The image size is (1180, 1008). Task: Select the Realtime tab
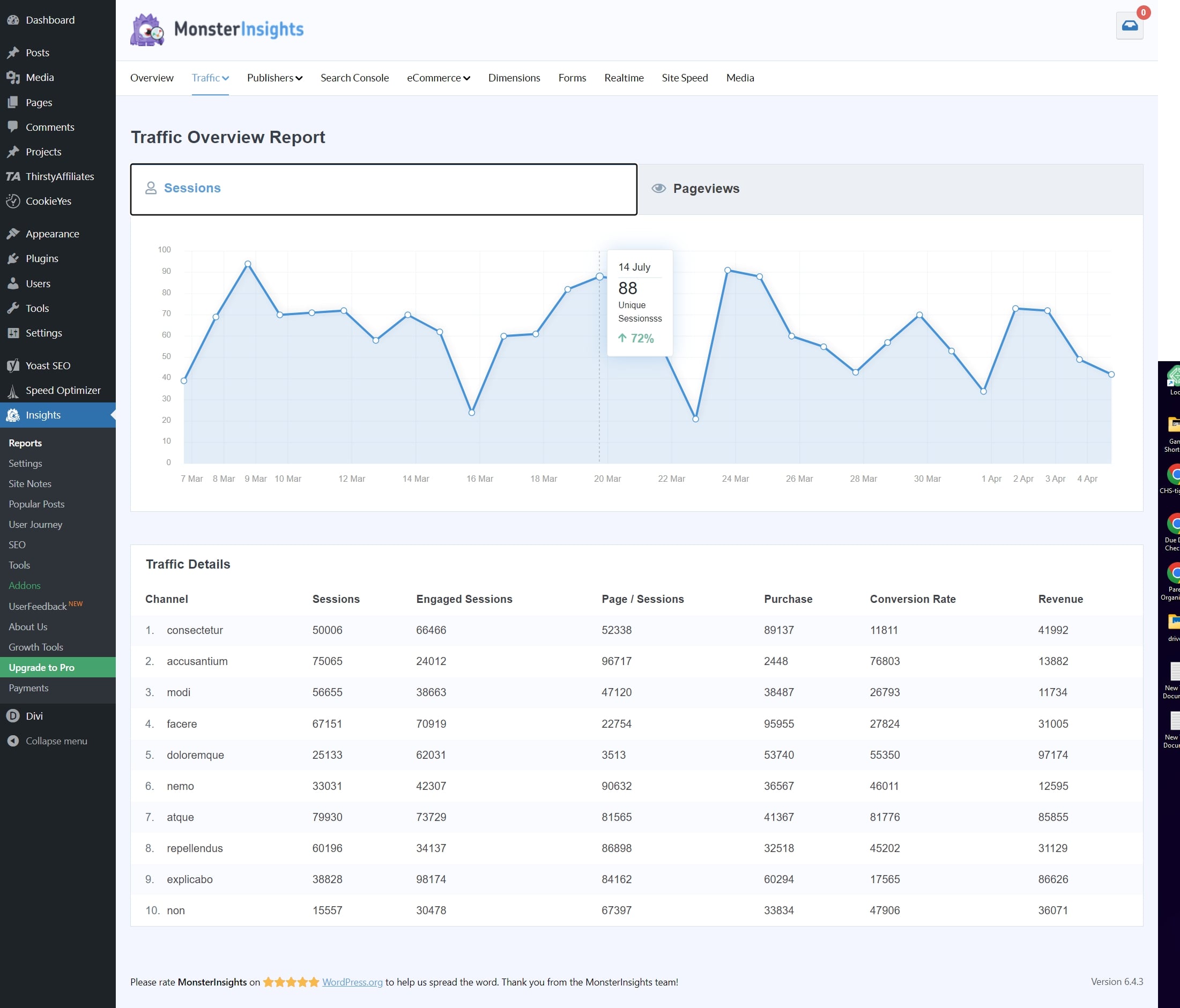[623, 77]
